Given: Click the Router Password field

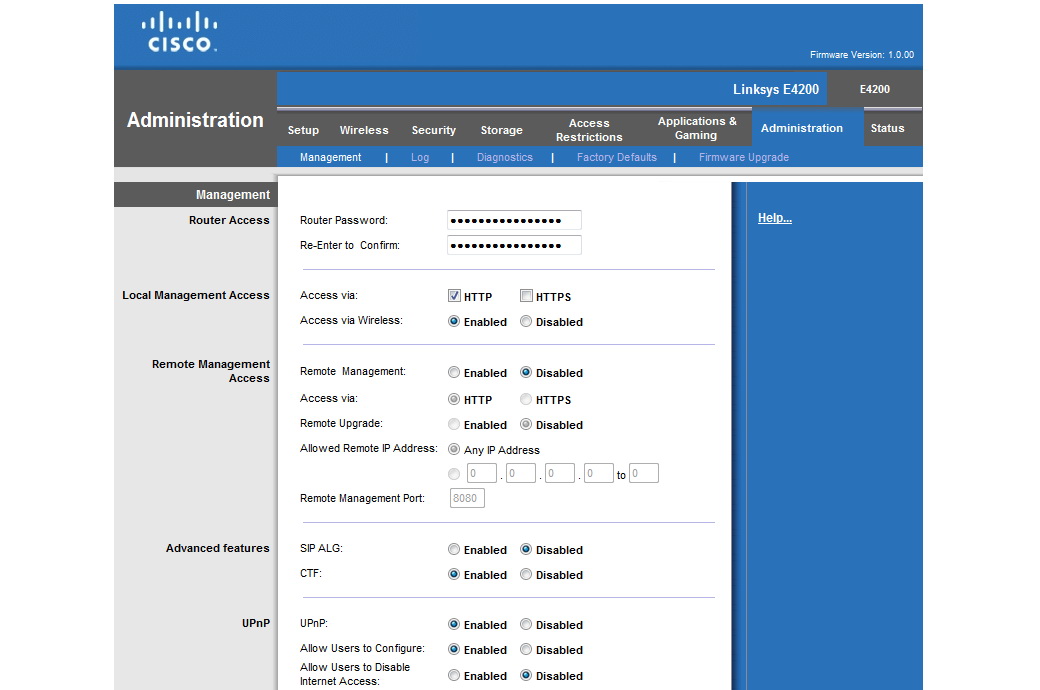Looking at the screenshot, I should click(514, 220).
